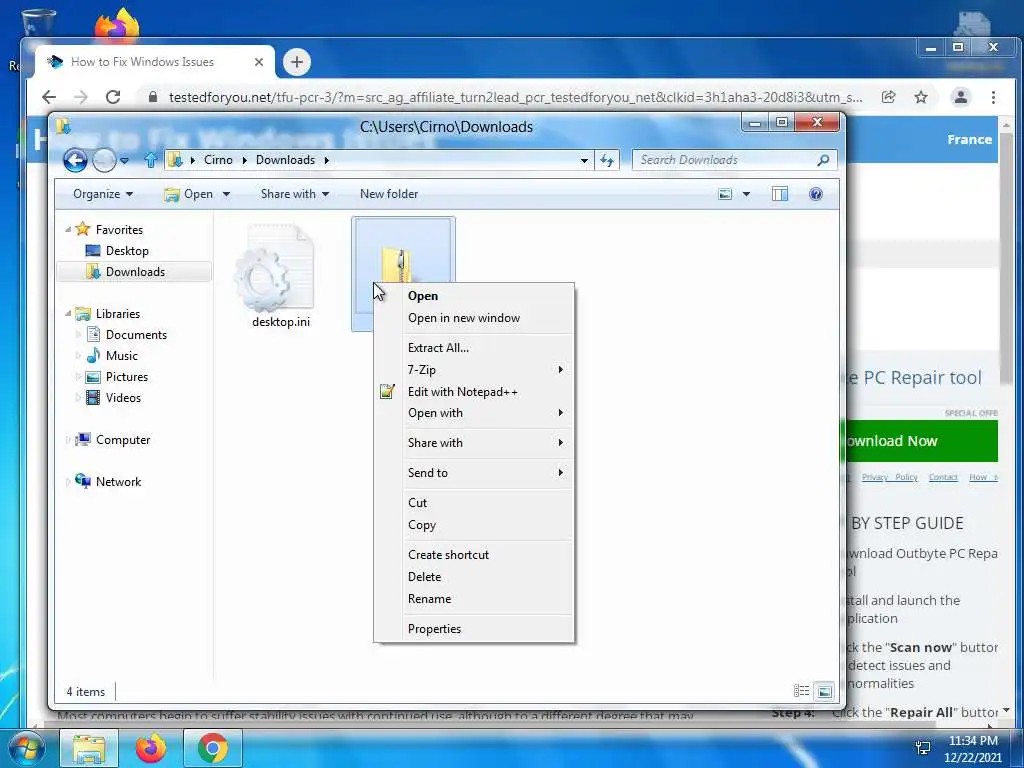1024x768 pixels.
Task: Open the Windows Start button
Action: 25,748
